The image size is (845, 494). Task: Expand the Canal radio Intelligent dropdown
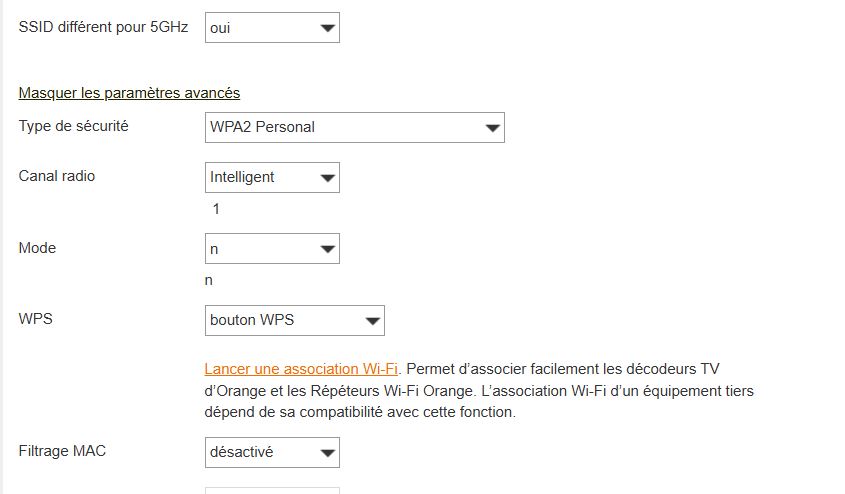tap(271, 177)
